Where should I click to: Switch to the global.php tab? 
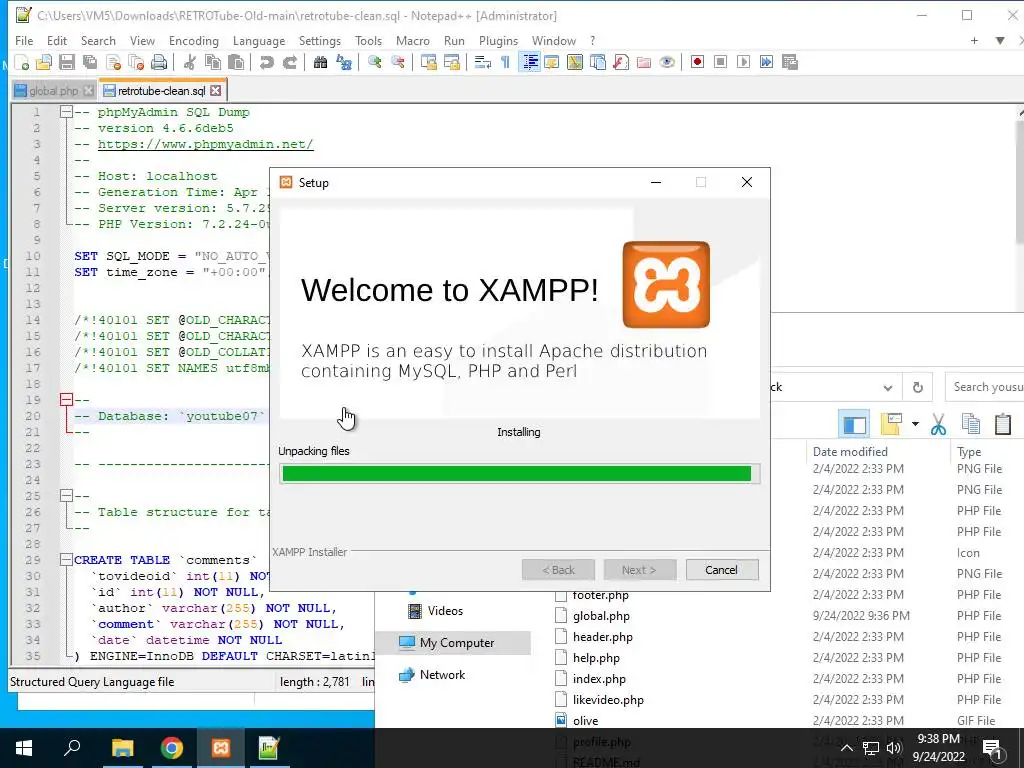click(53, 91)
